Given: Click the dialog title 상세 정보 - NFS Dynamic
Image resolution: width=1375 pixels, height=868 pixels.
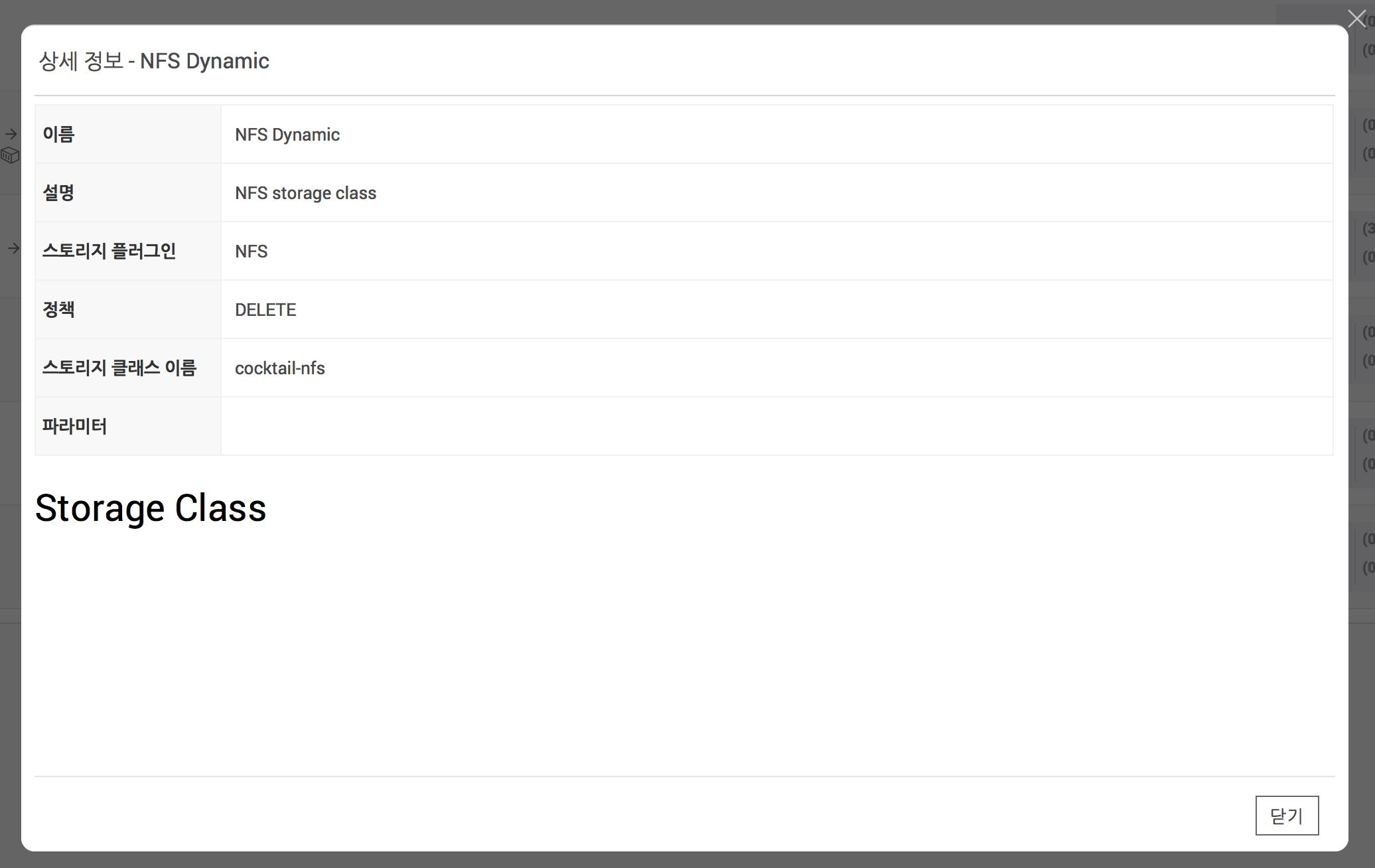Looking at the screenshot, I should [x=154, y=61].
